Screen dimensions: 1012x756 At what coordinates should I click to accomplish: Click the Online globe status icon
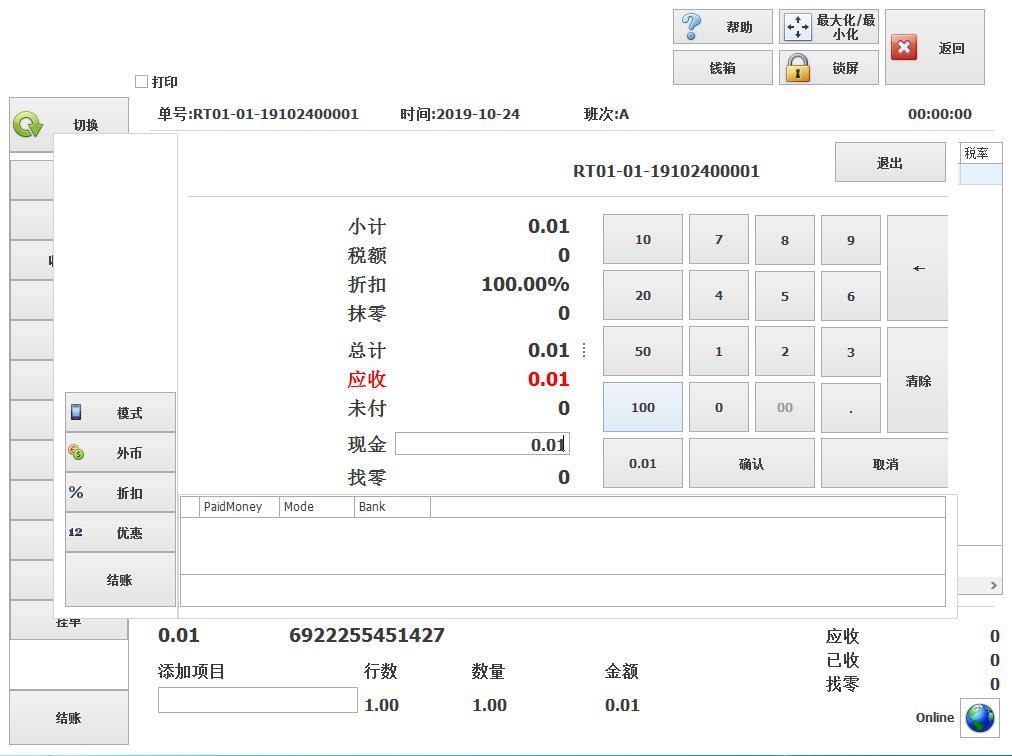[979, 717]
